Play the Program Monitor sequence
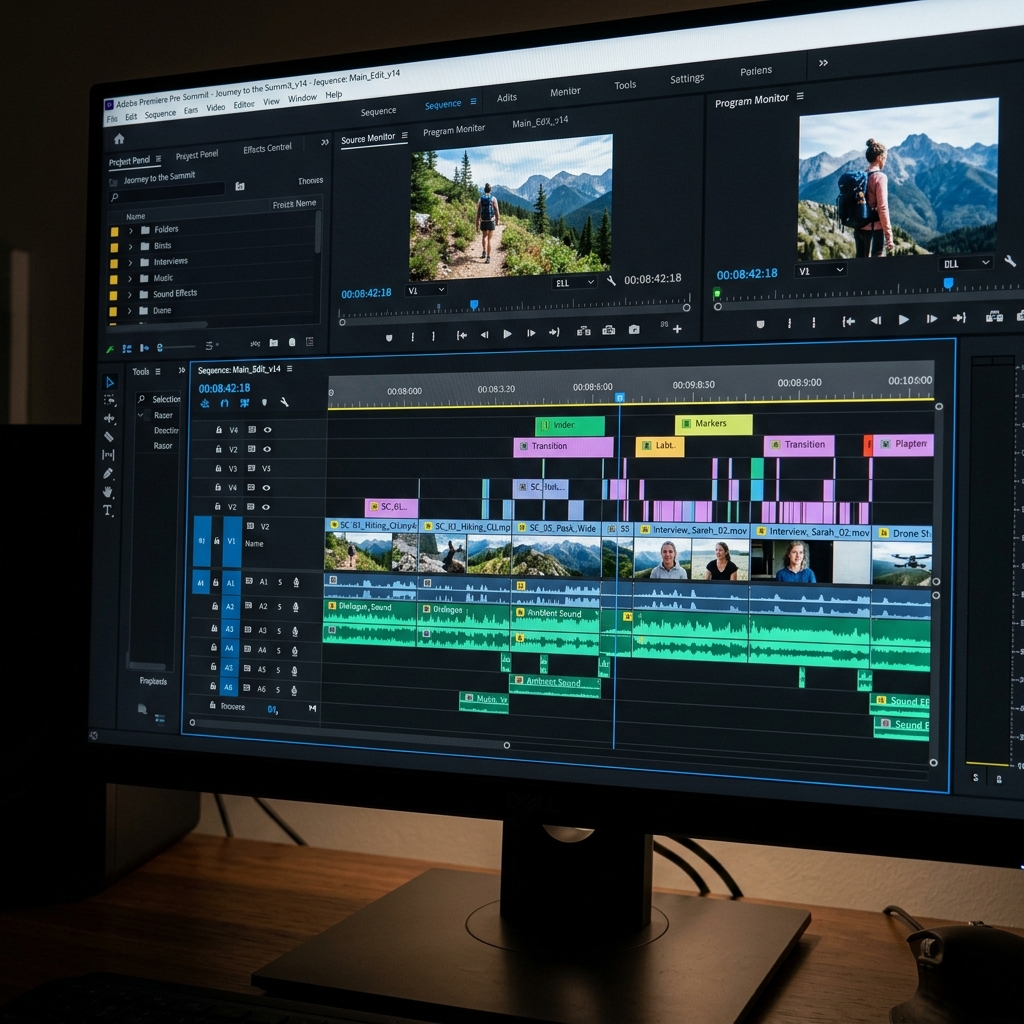 tap(903, 319)
